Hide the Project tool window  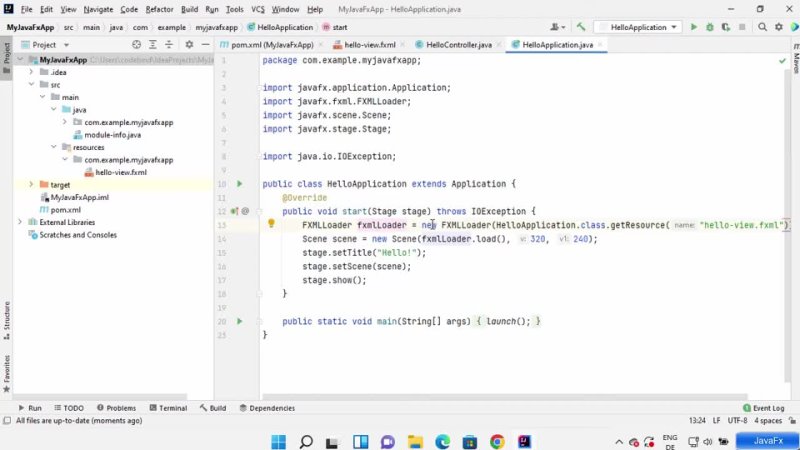click(205, 45)
